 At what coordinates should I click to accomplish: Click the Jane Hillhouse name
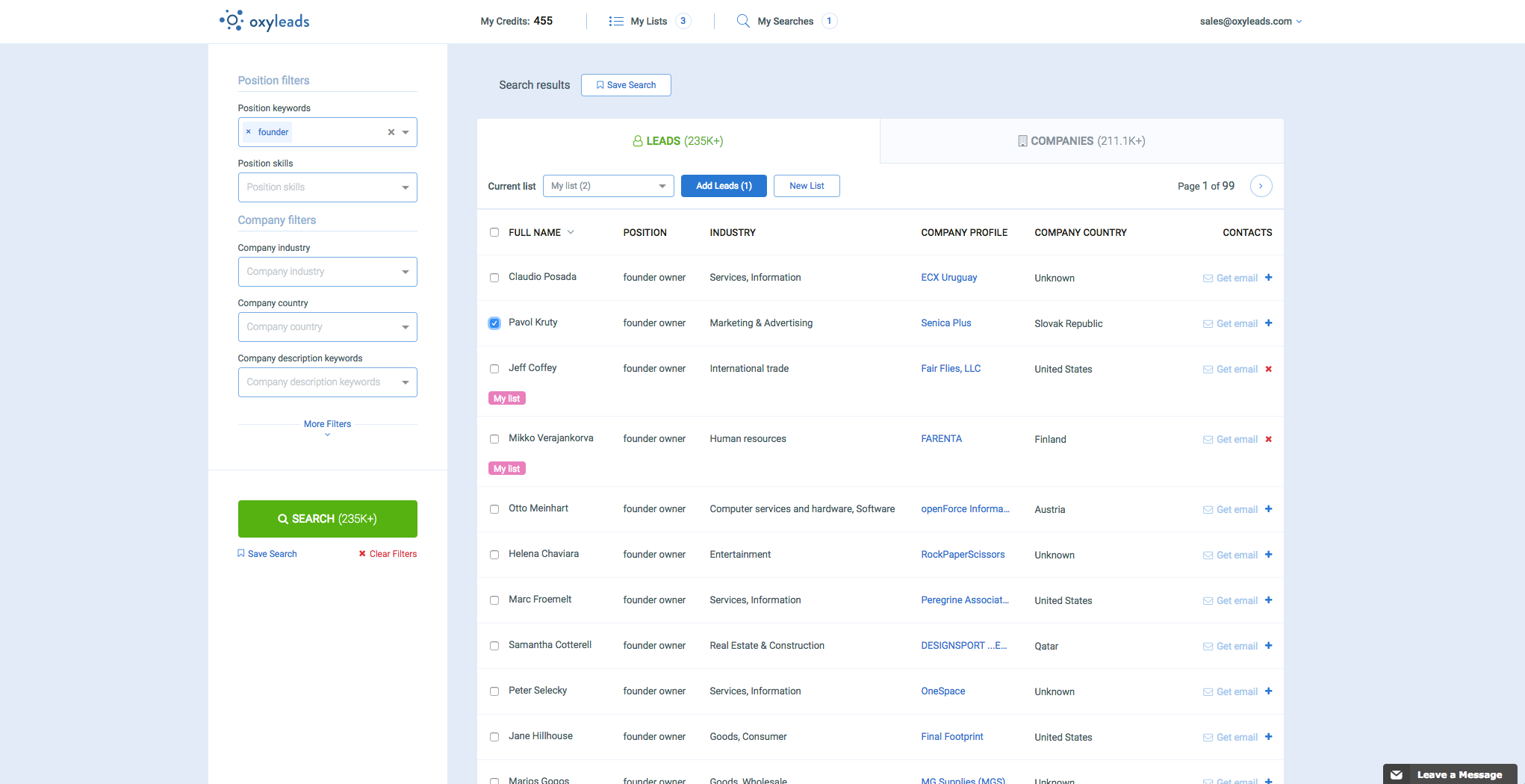541,736
